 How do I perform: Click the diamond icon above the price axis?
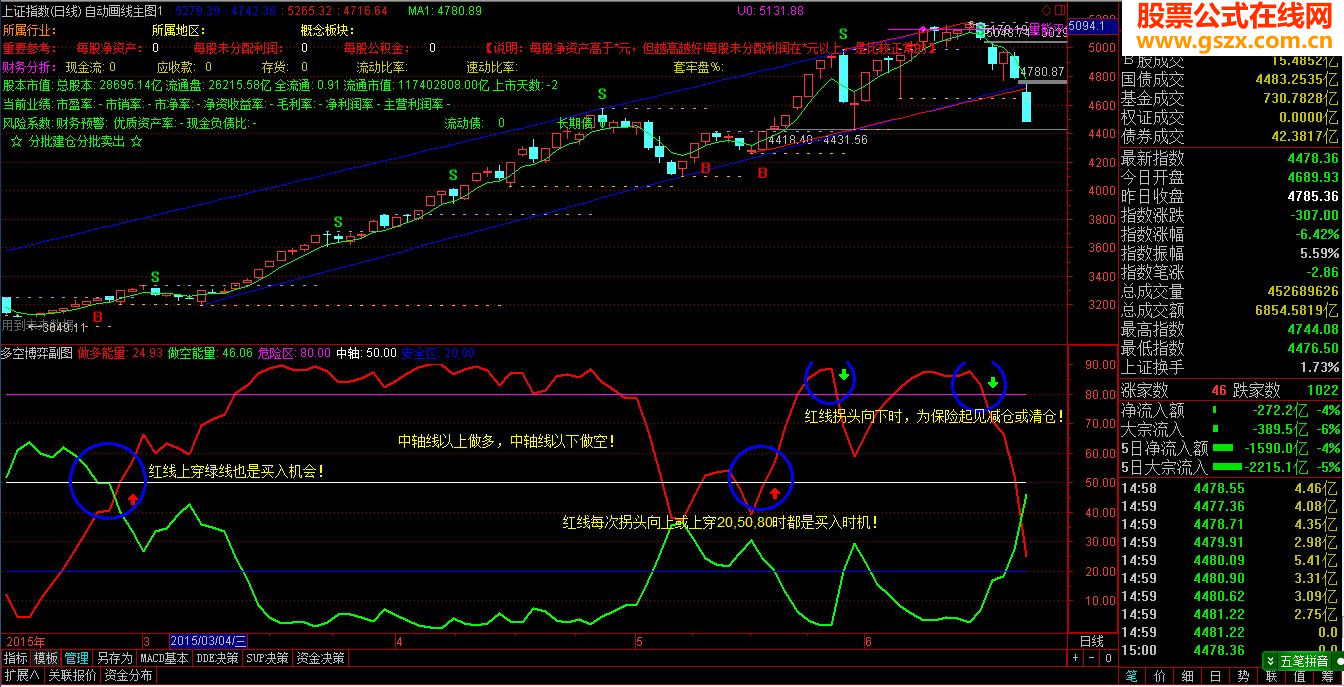point(1047,10)
